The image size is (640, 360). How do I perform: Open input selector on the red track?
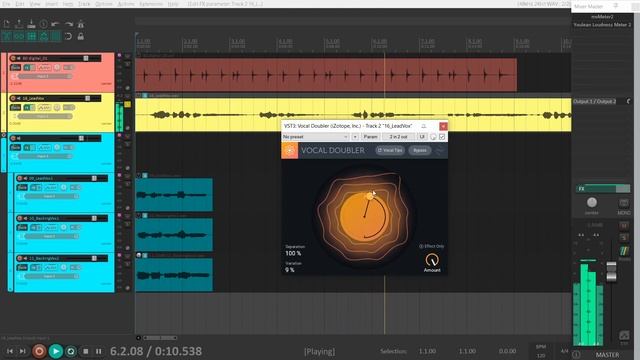[44, 76]
